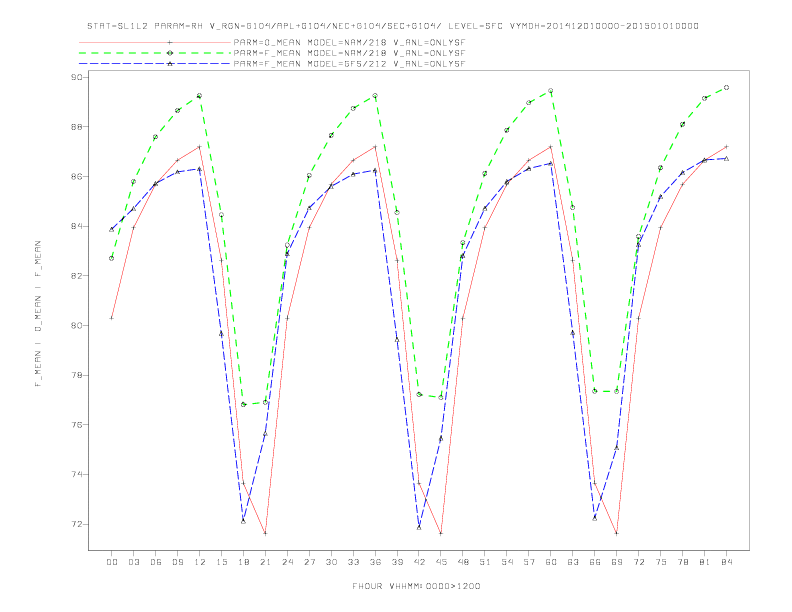Screen dimensions: 792x612
Task: Click the green dashed line sample in legend
Action: pyautogui.click(x=155, y=53)
